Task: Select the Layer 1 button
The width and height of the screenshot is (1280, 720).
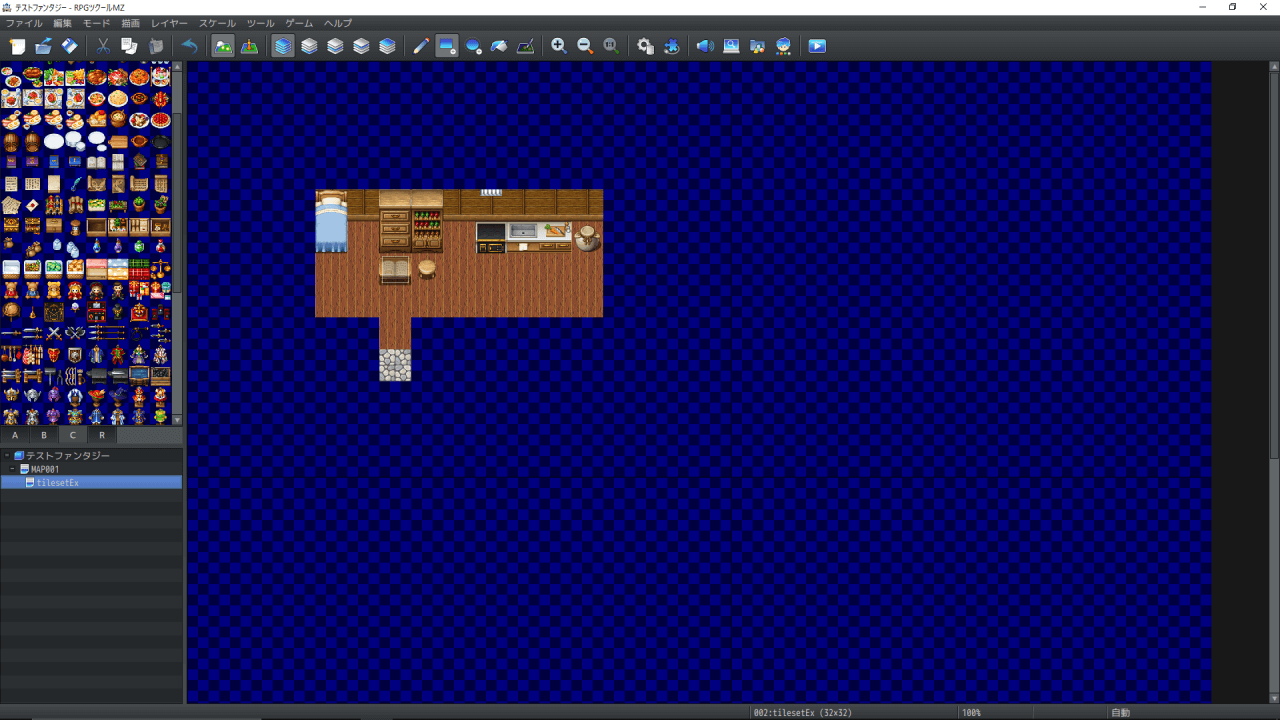Action: click(x=309, y=46)
